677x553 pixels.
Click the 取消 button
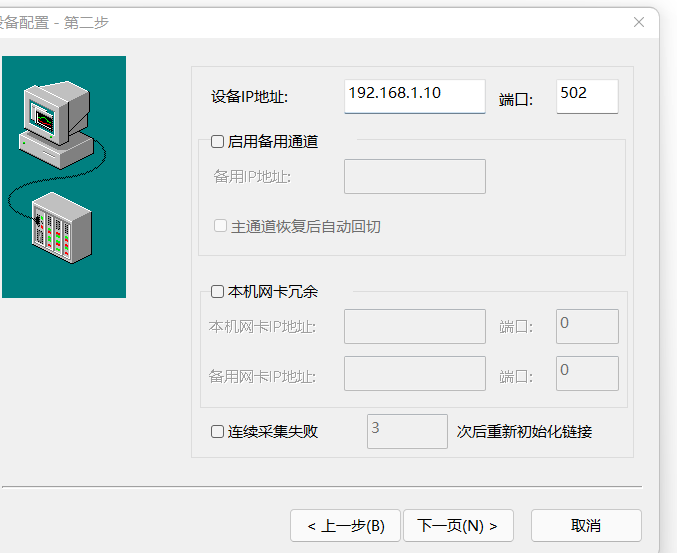click(586, 525)
